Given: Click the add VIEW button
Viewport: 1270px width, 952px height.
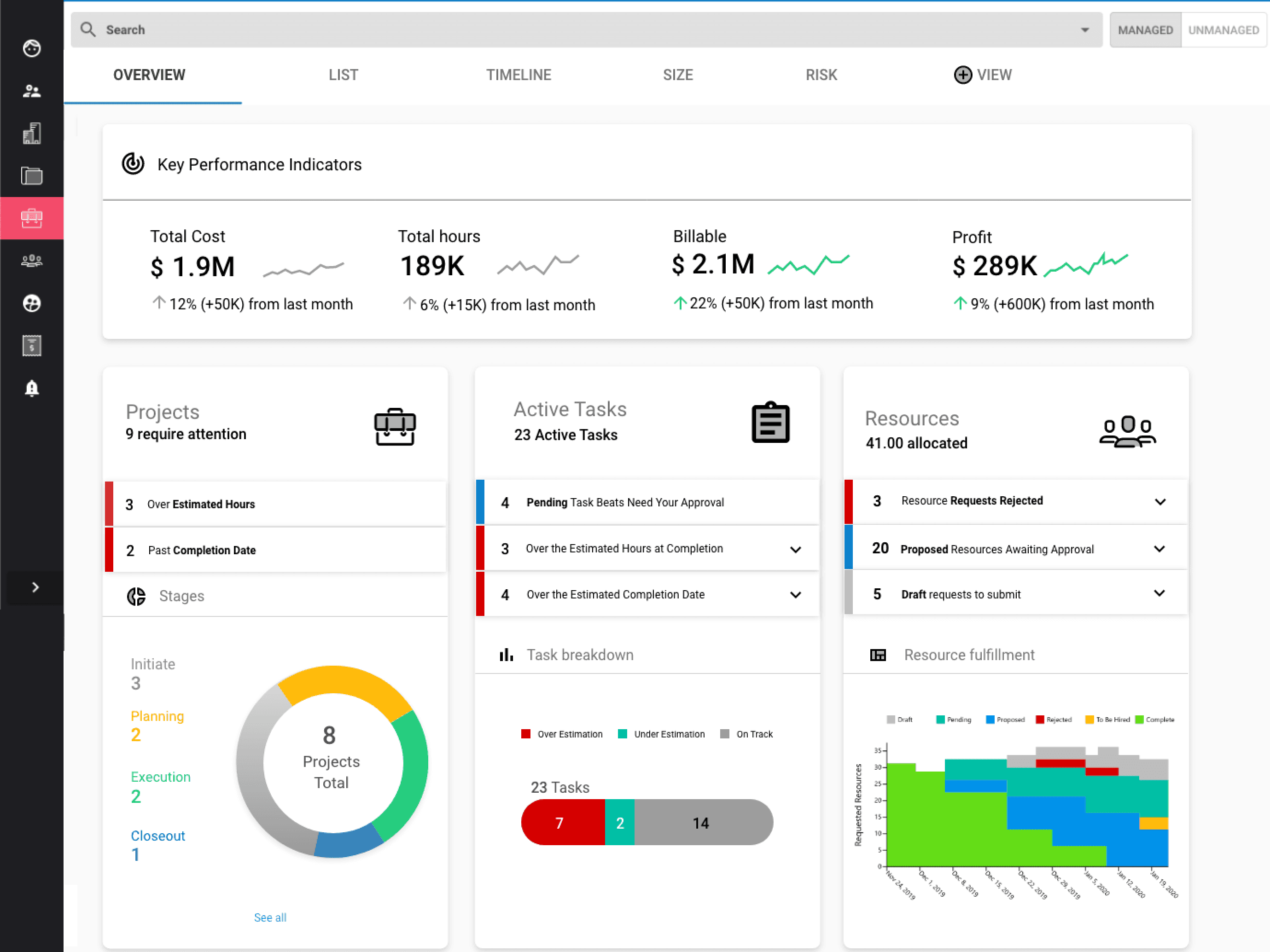Looking at the screenshot, I should tap(982, 75).
